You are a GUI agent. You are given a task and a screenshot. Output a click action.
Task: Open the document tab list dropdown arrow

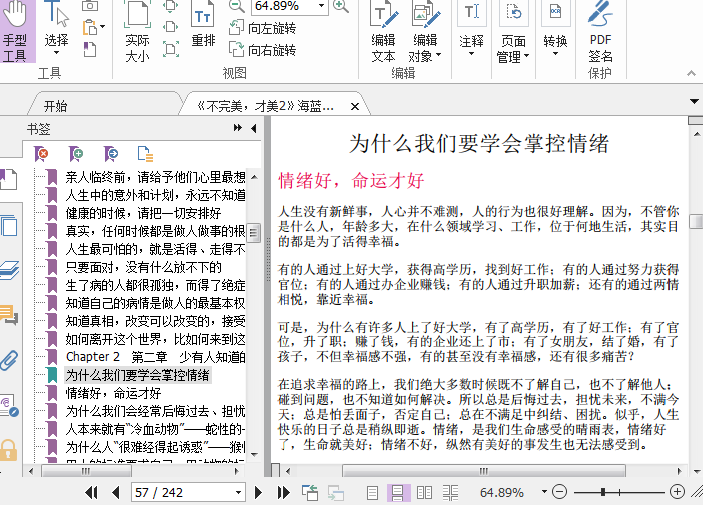coord(694,101)
